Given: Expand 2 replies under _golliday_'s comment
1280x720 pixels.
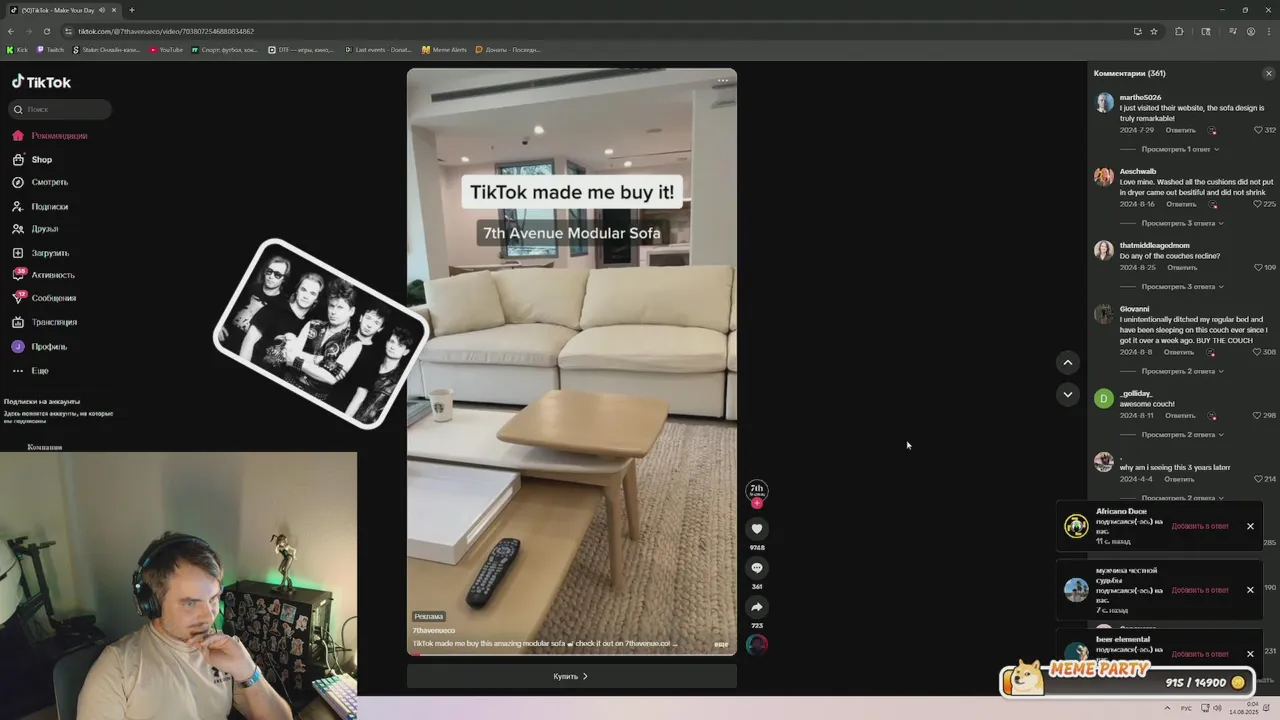Looking at the screenshot, I should (x=1182, y=435).
